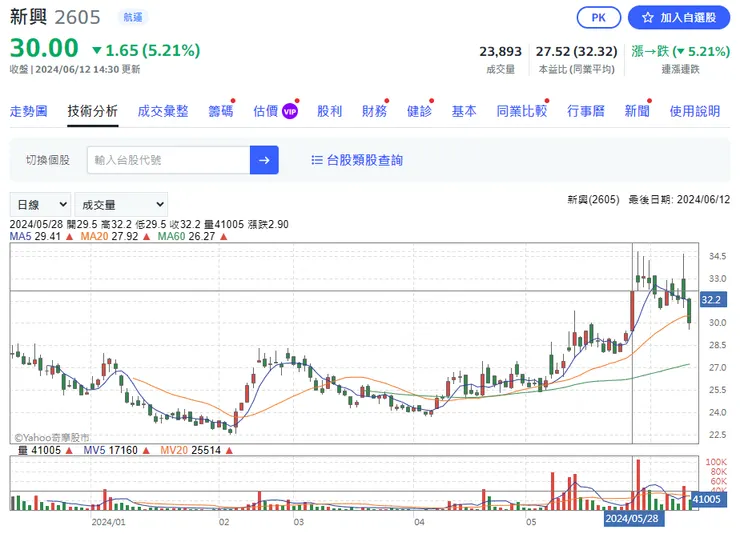The image size is (740, 537).
Task: Click the purple VIP badge icon
Action: [x=290, y=112]
